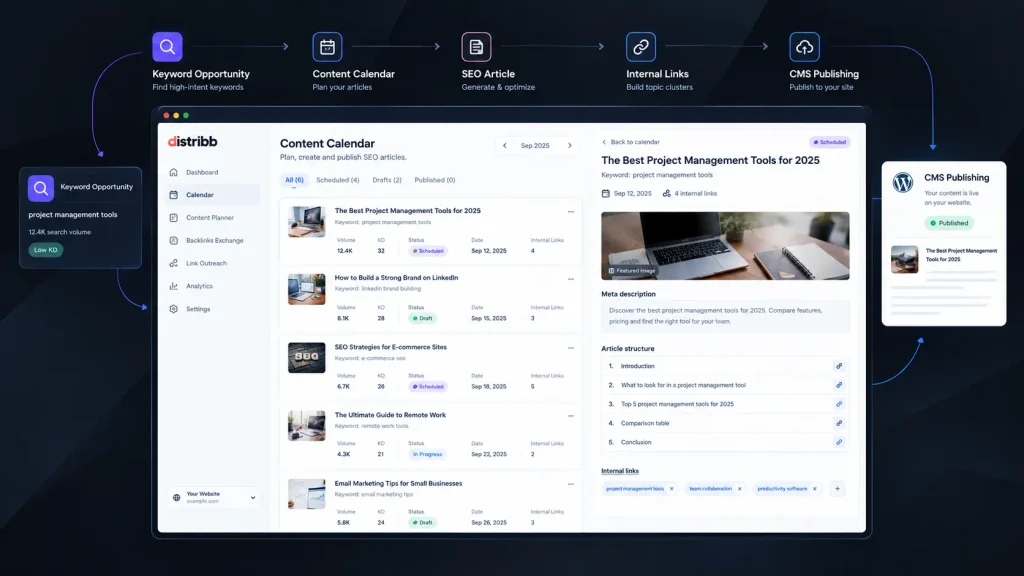Click Scheduled status badge on Sep 12 article
Image resolution: width=1024 pixels, height=576 pixels.
click(x=428, y=251)
